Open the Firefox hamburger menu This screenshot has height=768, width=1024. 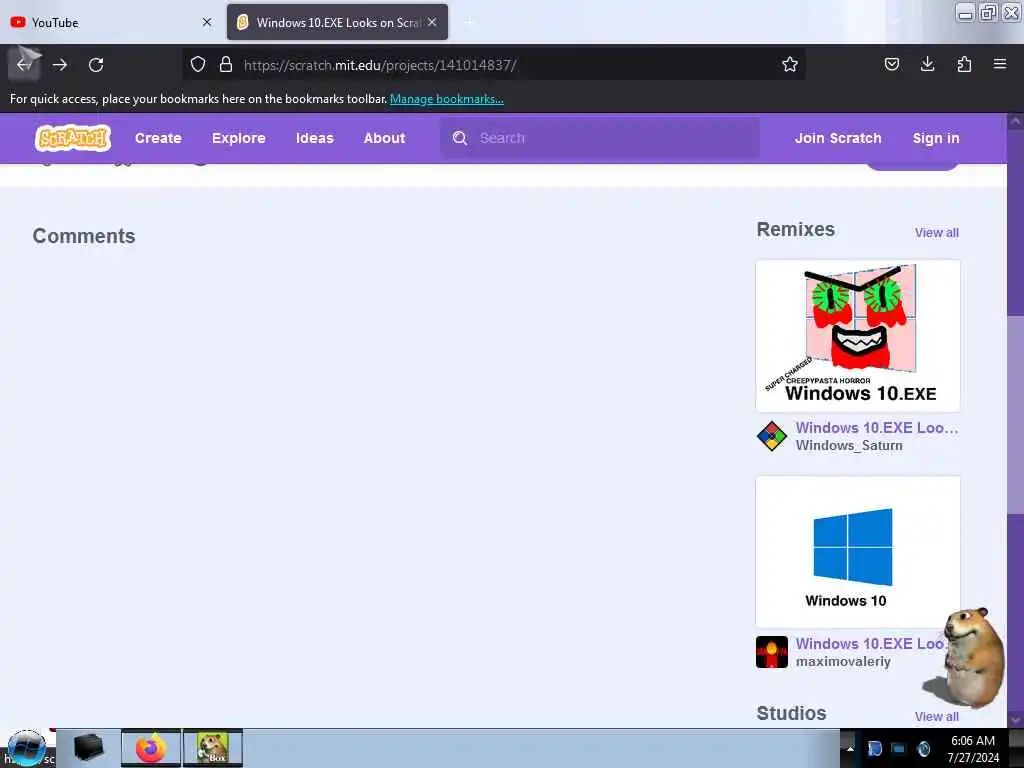pyautogui.click(x=999, y=64)
